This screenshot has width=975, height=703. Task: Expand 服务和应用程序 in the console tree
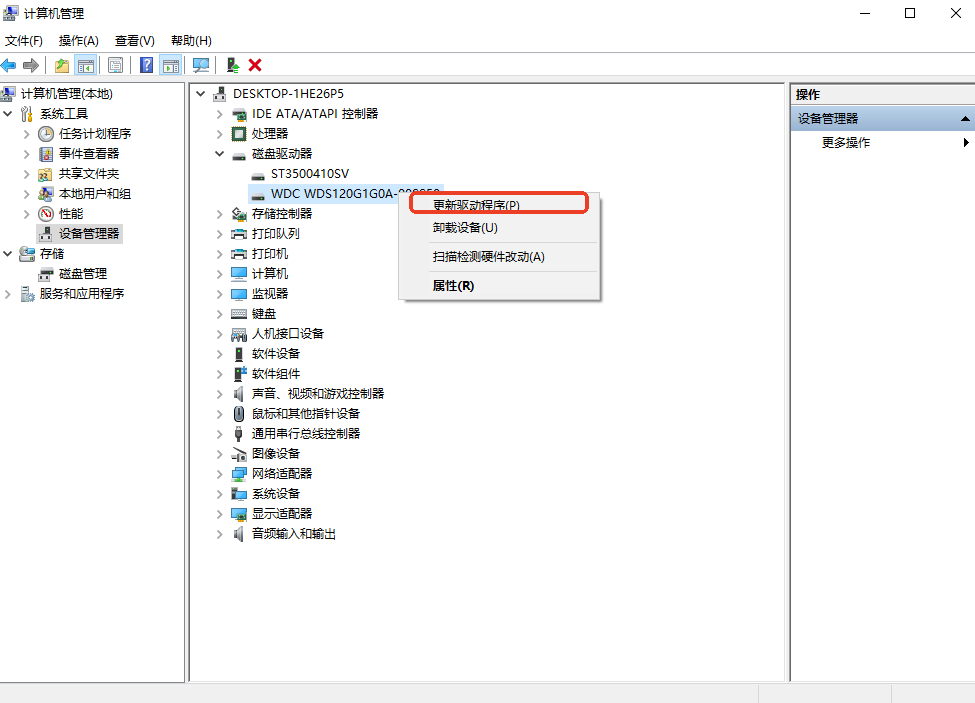9,294
